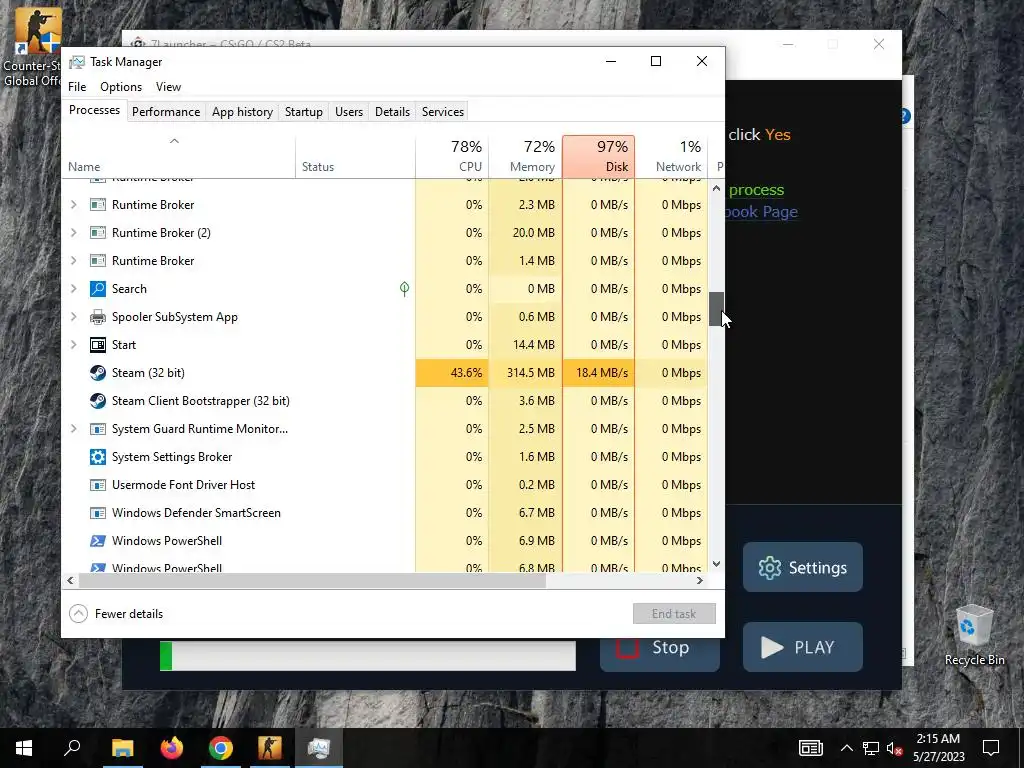
Task: Switch to the Users tab
Action: click(349, 112)
